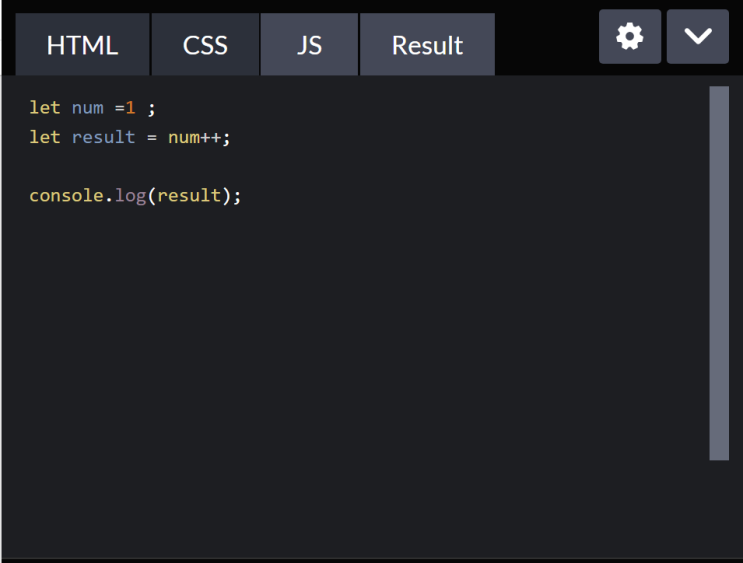Click the second 'let' keyword
The height and width of the screenshot is (563, 743).
coord(45,137)
